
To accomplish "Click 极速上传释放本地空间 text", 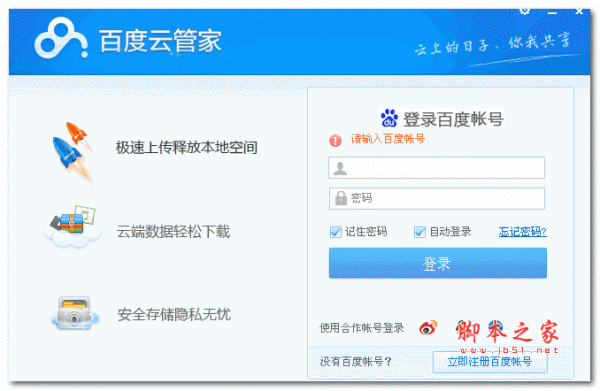I will [186, 147].
